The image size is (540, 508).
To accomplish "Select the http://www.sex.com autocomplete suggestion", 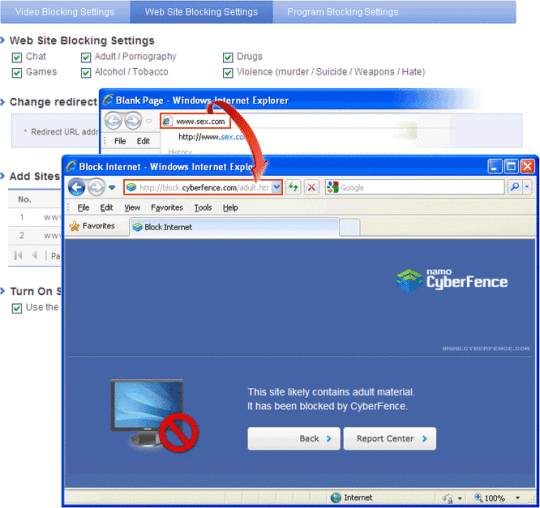I will tap(211, 137).
